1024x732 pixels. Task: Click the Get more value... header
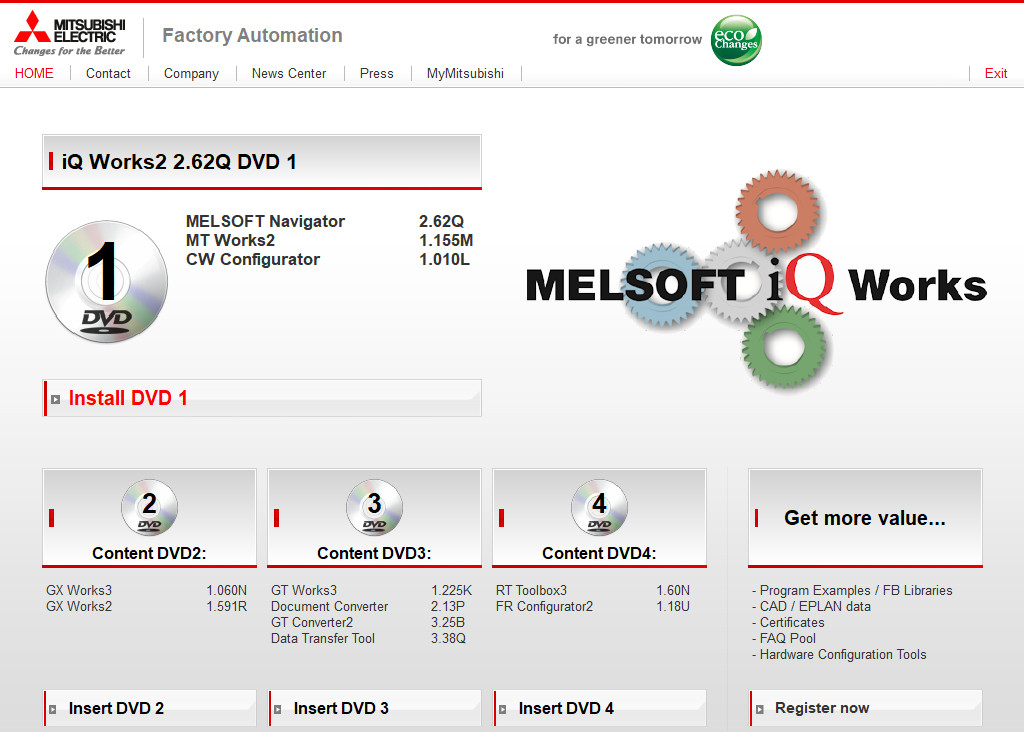pos(865,518)
